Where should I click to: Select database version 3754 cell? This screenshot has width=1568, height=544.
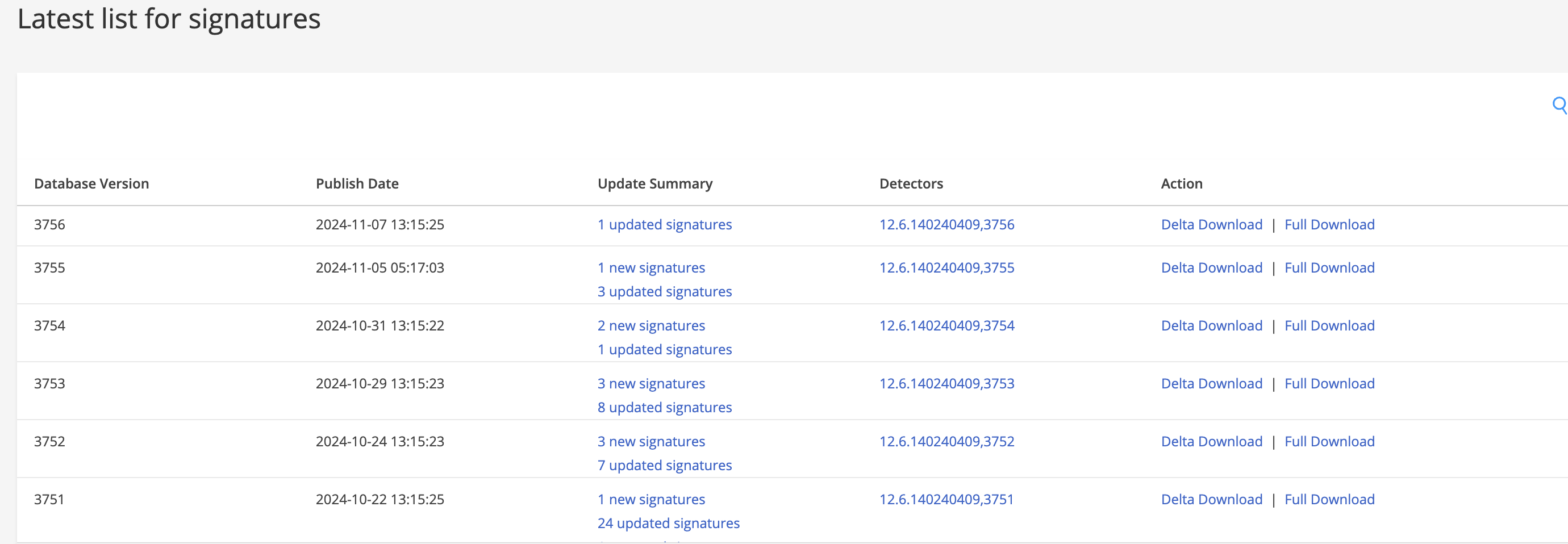click(x=49, y=325)
